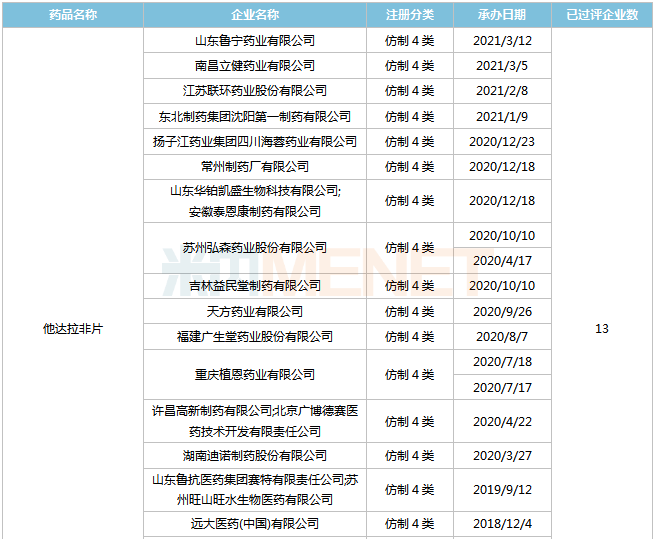Click the date 2021/2/8

coord(502,91)
